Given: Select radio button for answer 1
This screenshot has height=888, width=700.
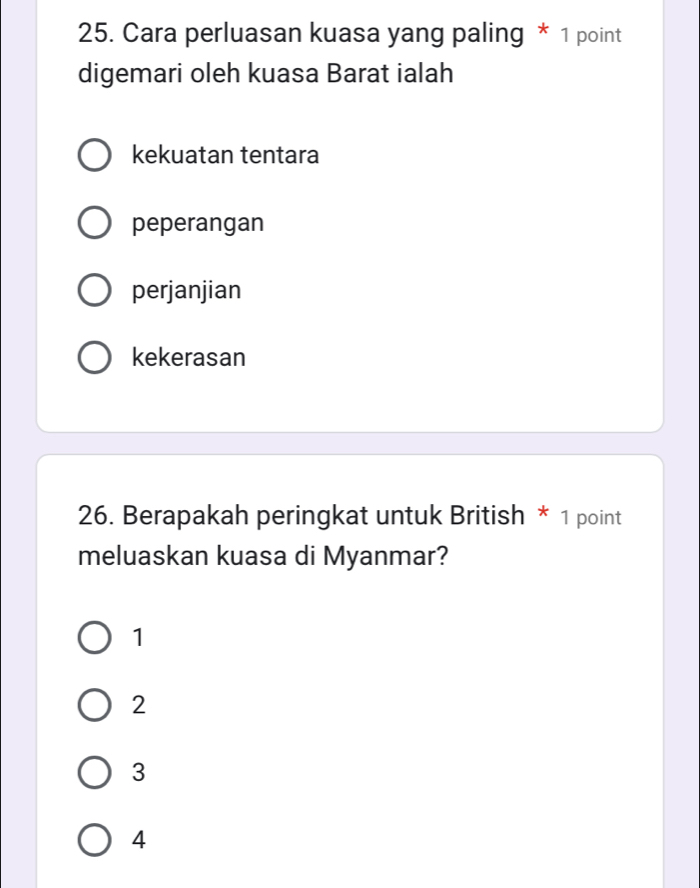Looking at the screenshot, I should (x=95, y=637).
